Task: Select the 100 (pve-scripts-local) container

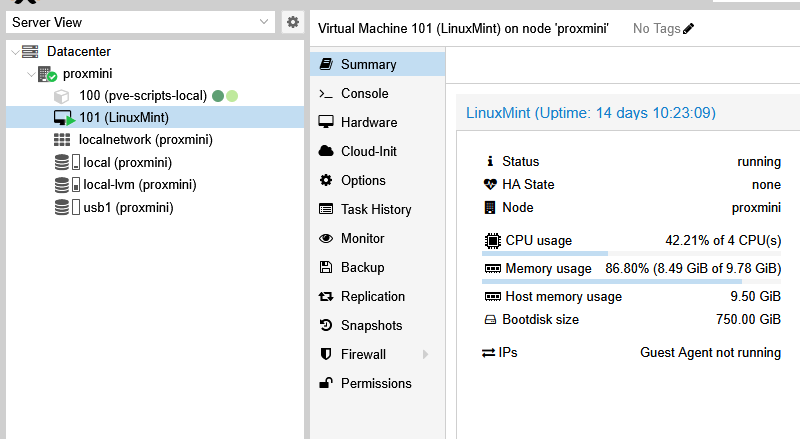Action: [142, 96]
